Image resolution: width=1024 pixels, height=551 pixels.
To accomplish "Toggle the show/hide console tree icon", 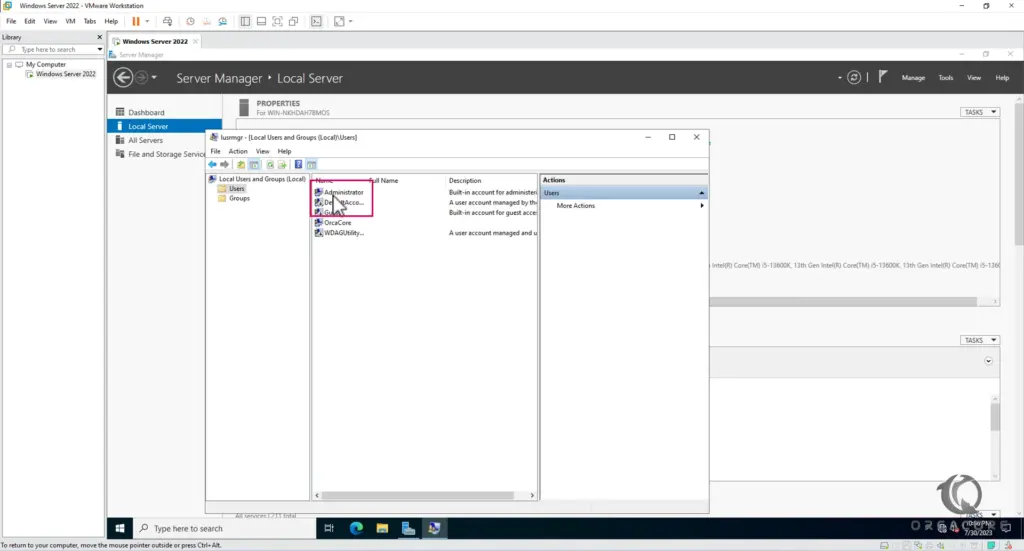I will click(x=254, y=165).
